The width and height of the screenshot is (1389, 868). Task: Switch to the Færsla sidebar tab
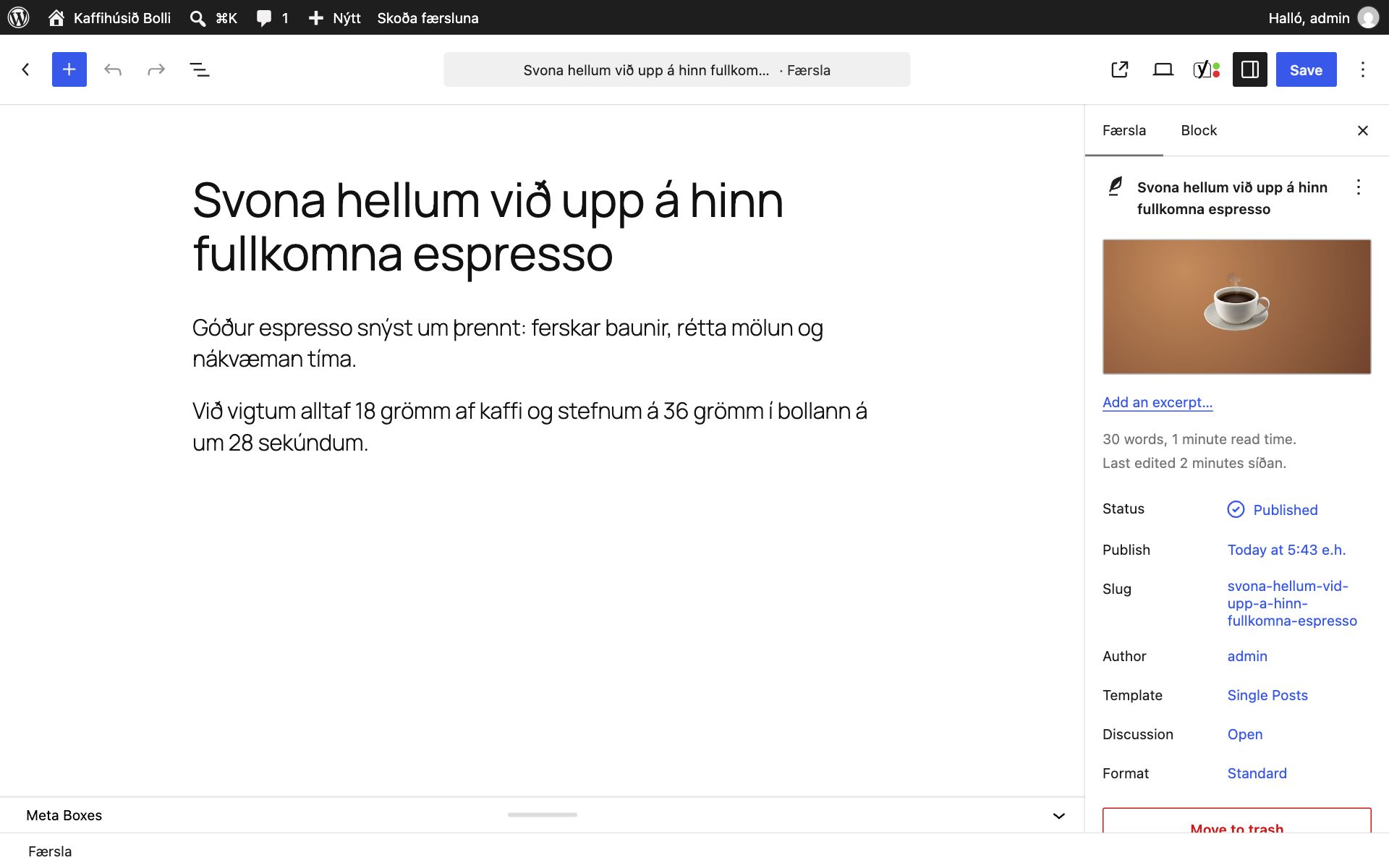[x=1124, y=130]
